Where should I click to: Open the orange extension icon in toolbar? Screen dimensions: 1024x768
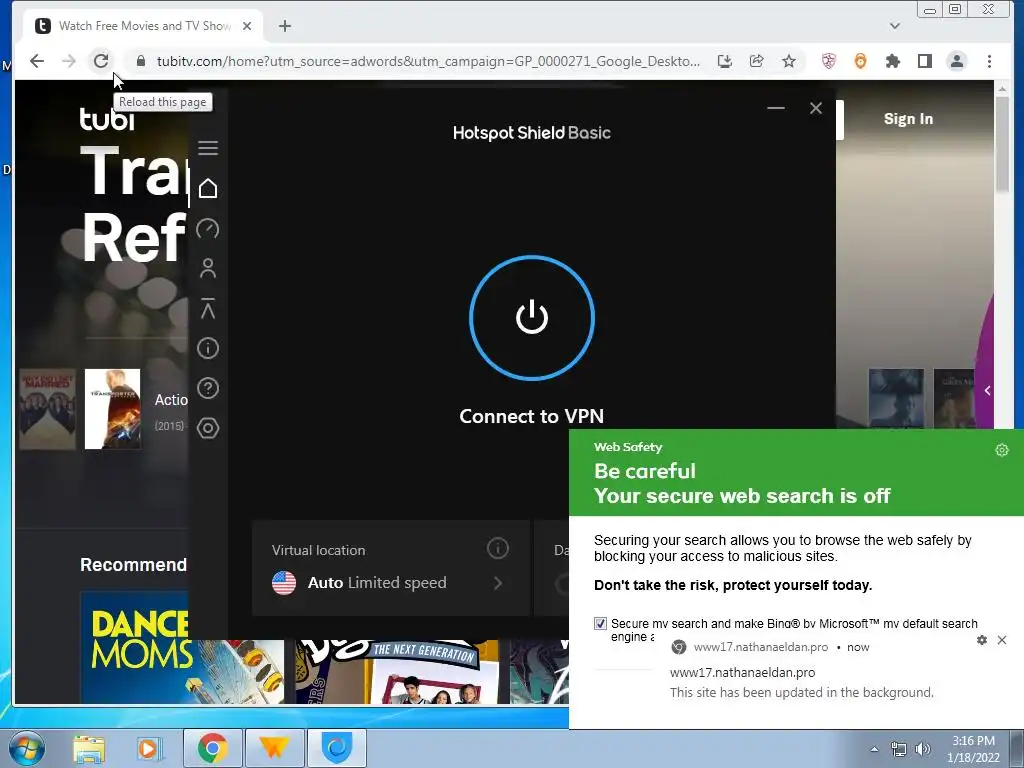861,61
